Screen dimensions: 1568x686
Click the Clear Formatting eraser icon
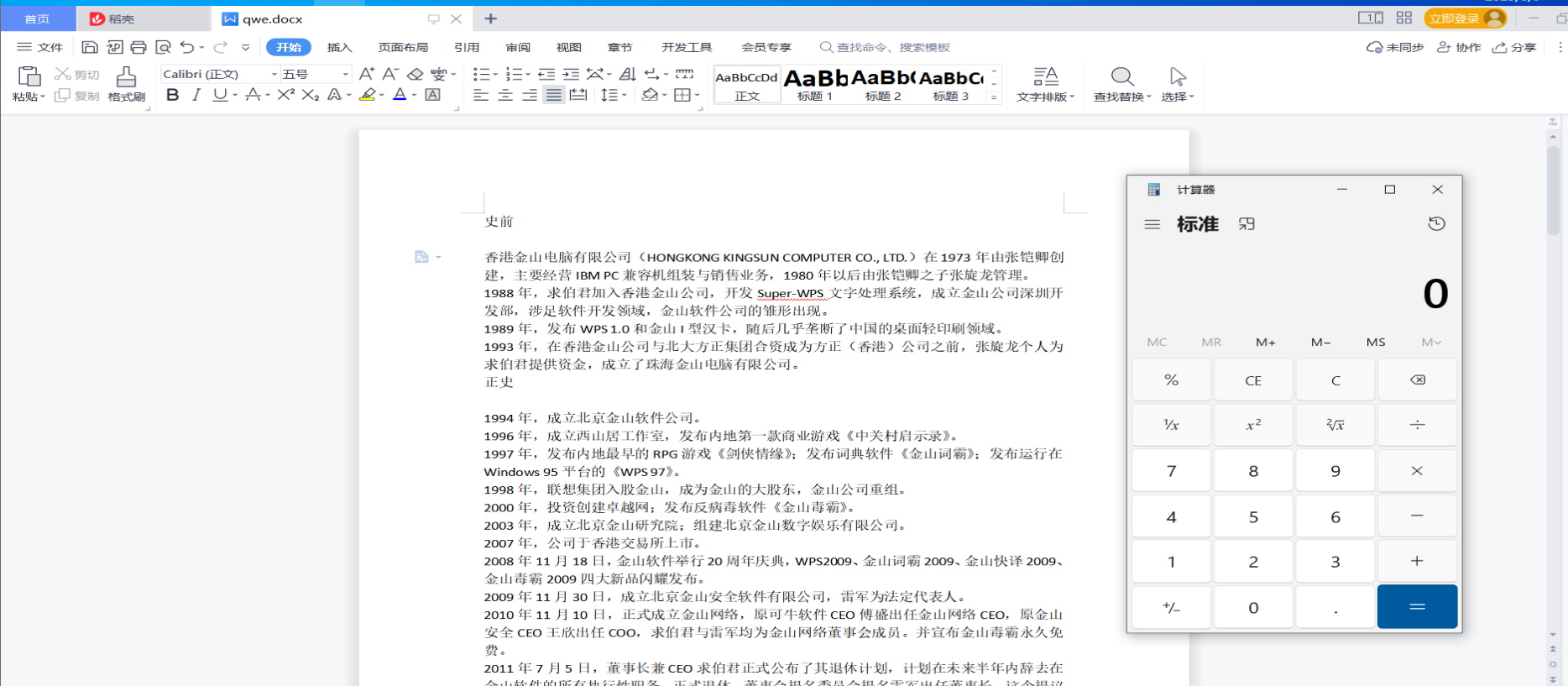[x=415, y=74]
